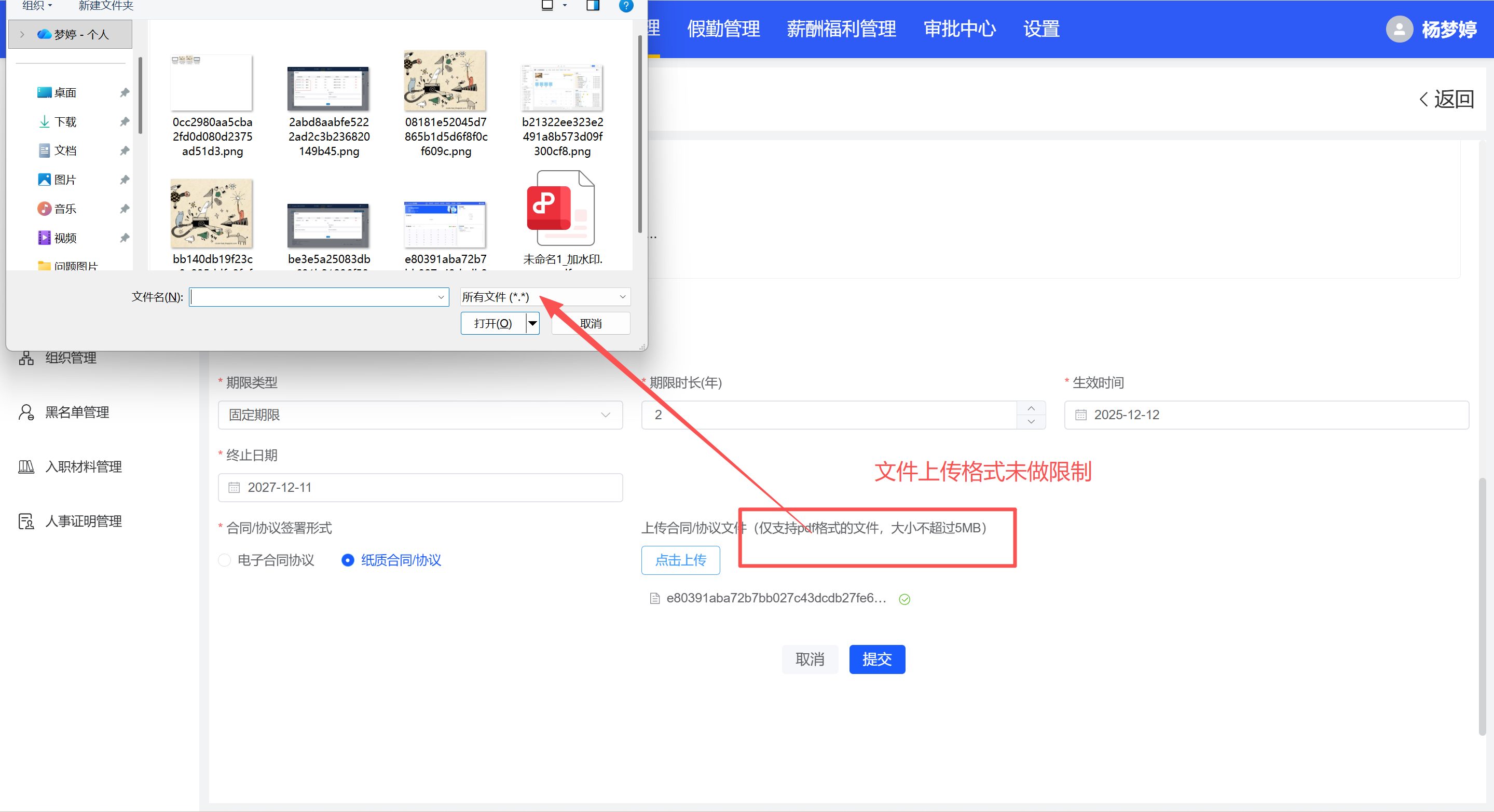The height and width of the screenshot is (812, 1494).
Task: Select the 未命名1_加水印 PDF file icon
Action: click(x=561, y=209)
